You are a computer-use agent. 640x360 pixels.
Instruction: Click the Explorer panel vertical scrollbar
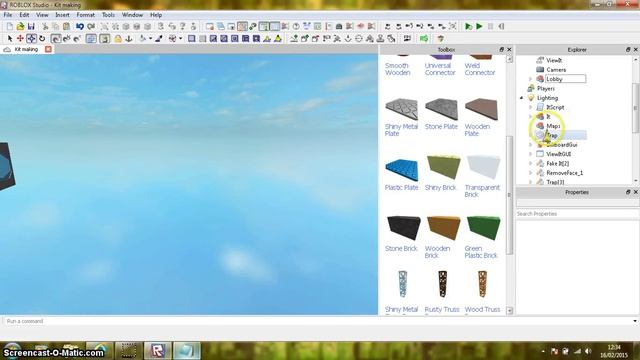636,108
